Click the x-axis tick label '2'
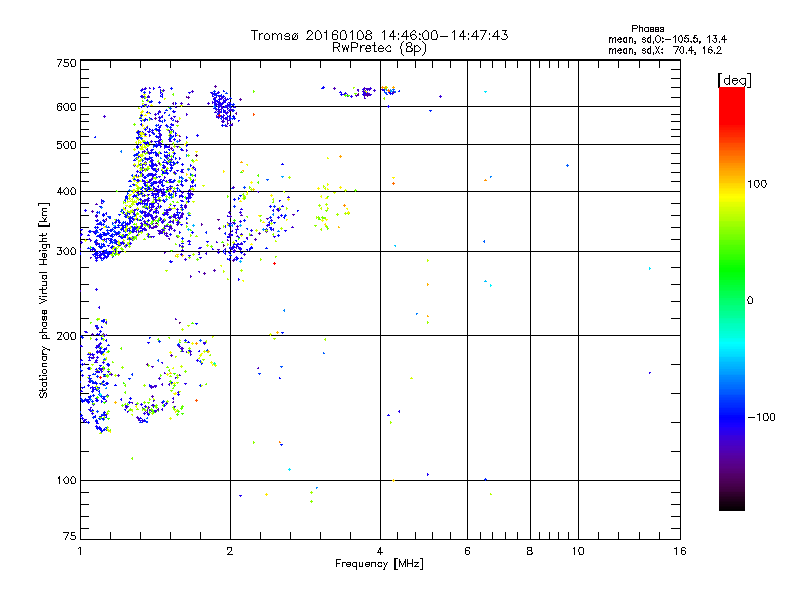Viewport: 800px width, 600px height. [230, 551]
